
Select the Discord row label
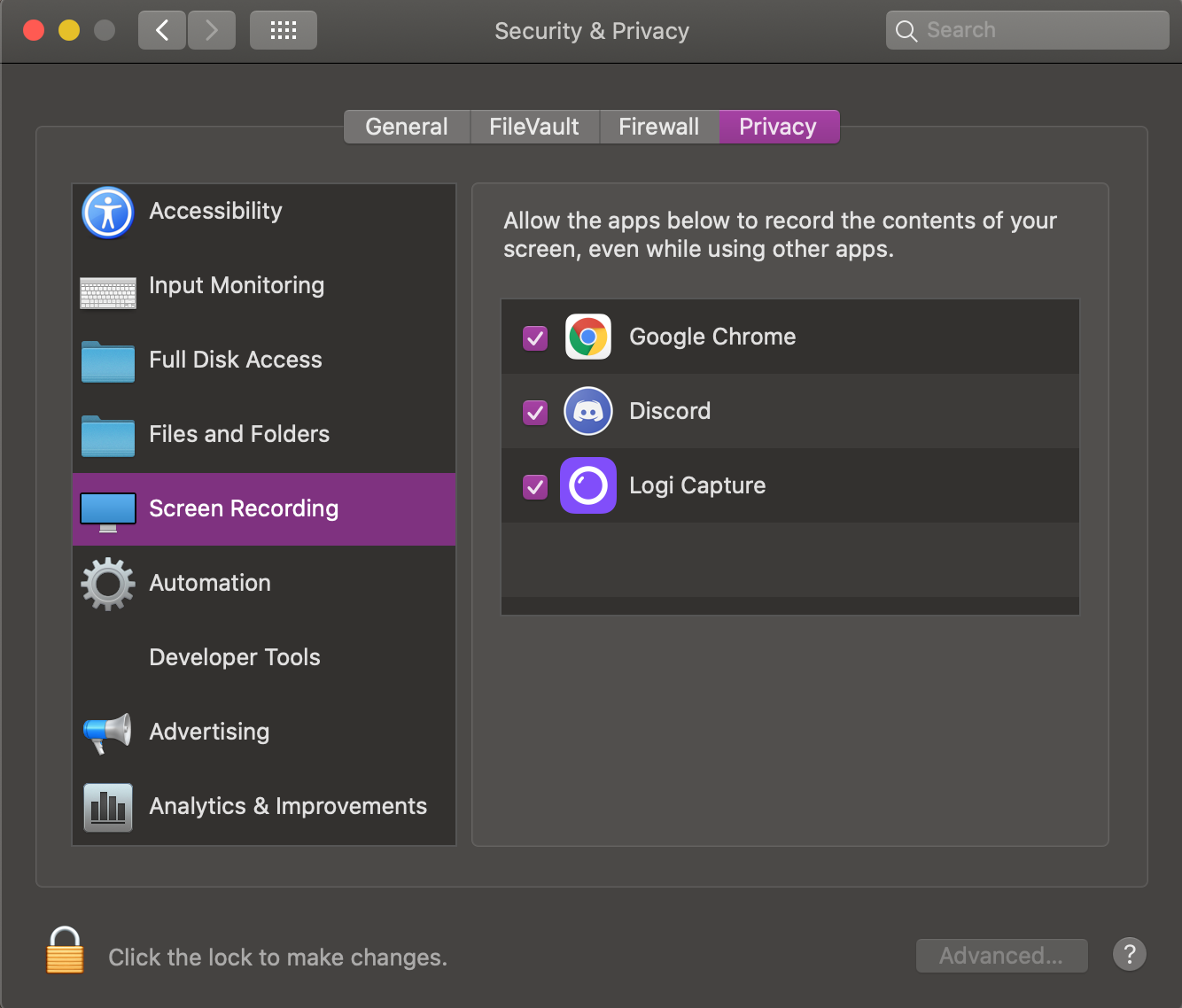pyautogui.click(x=670, y=411)
